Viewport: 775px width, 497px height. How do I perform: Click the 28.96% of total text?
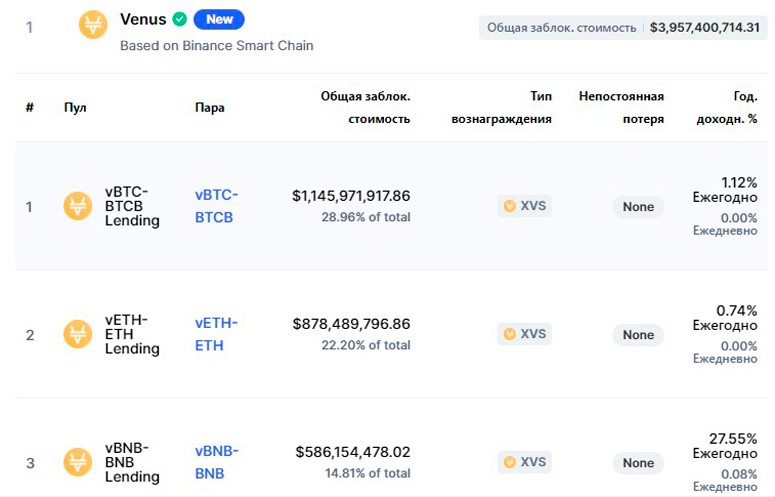[366, 217]
